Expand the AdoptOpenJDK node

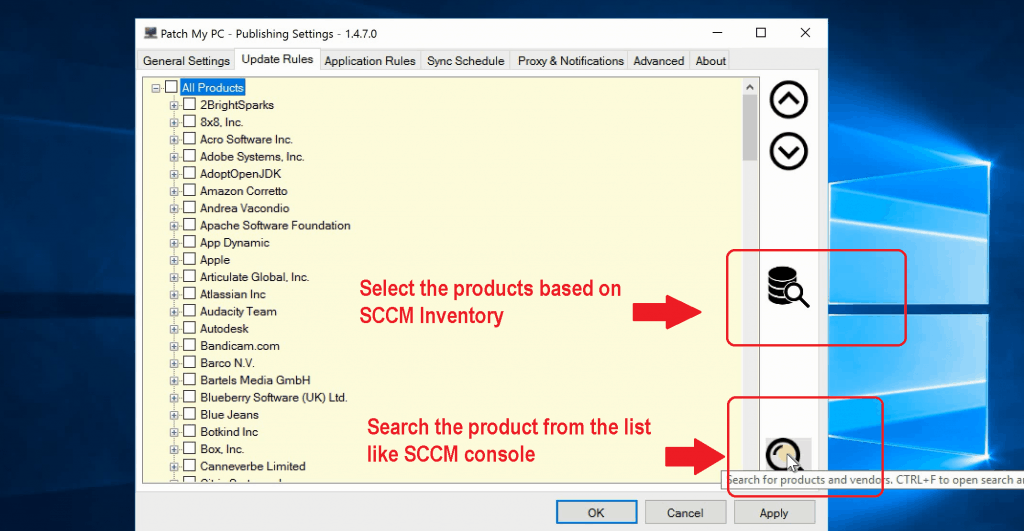tap(174, 174)
